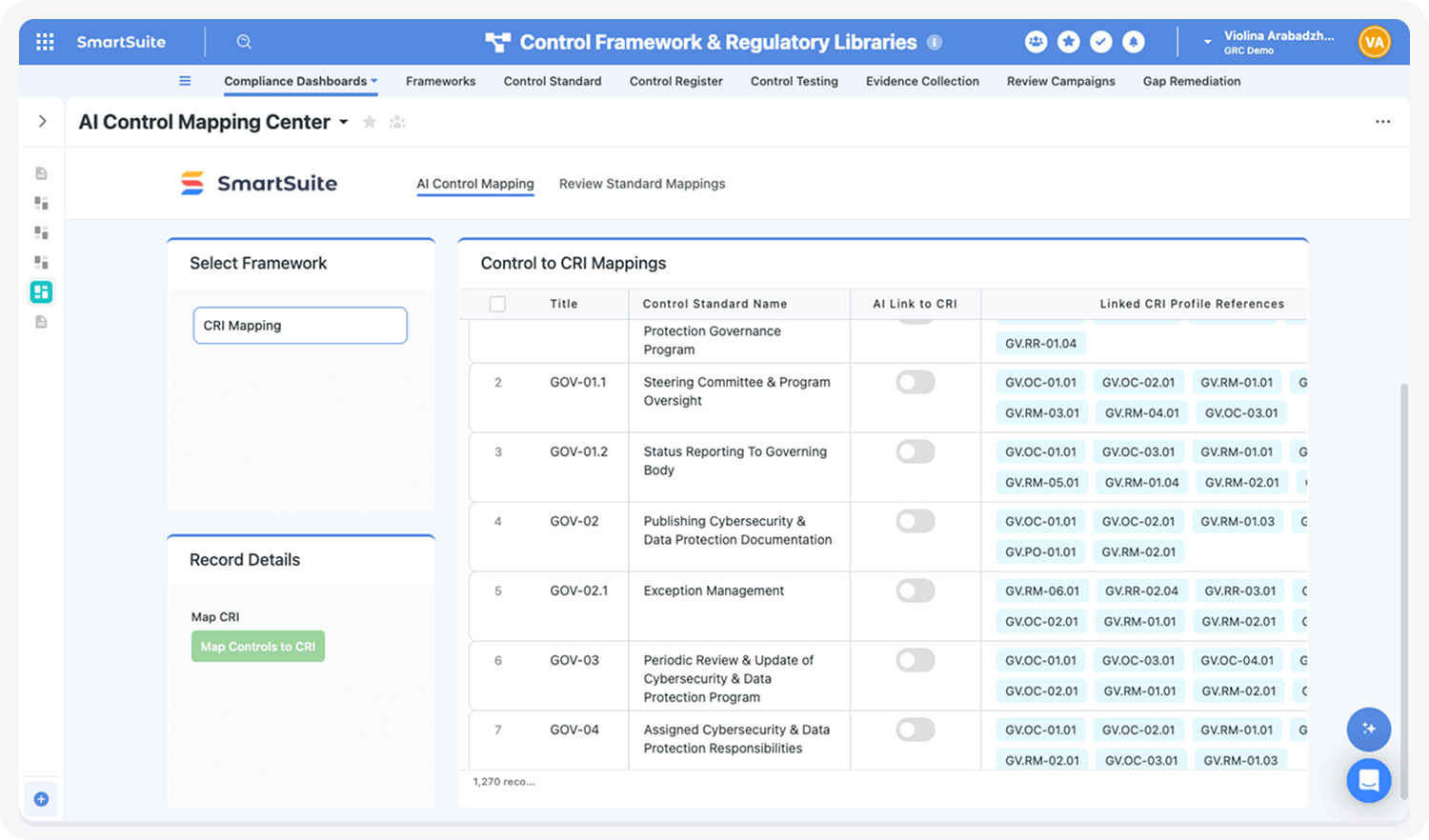The height and width of the screenshot is (840, 1429).
Task: Click the third dashboard icon in sidebar
Action: pos(41,232)
